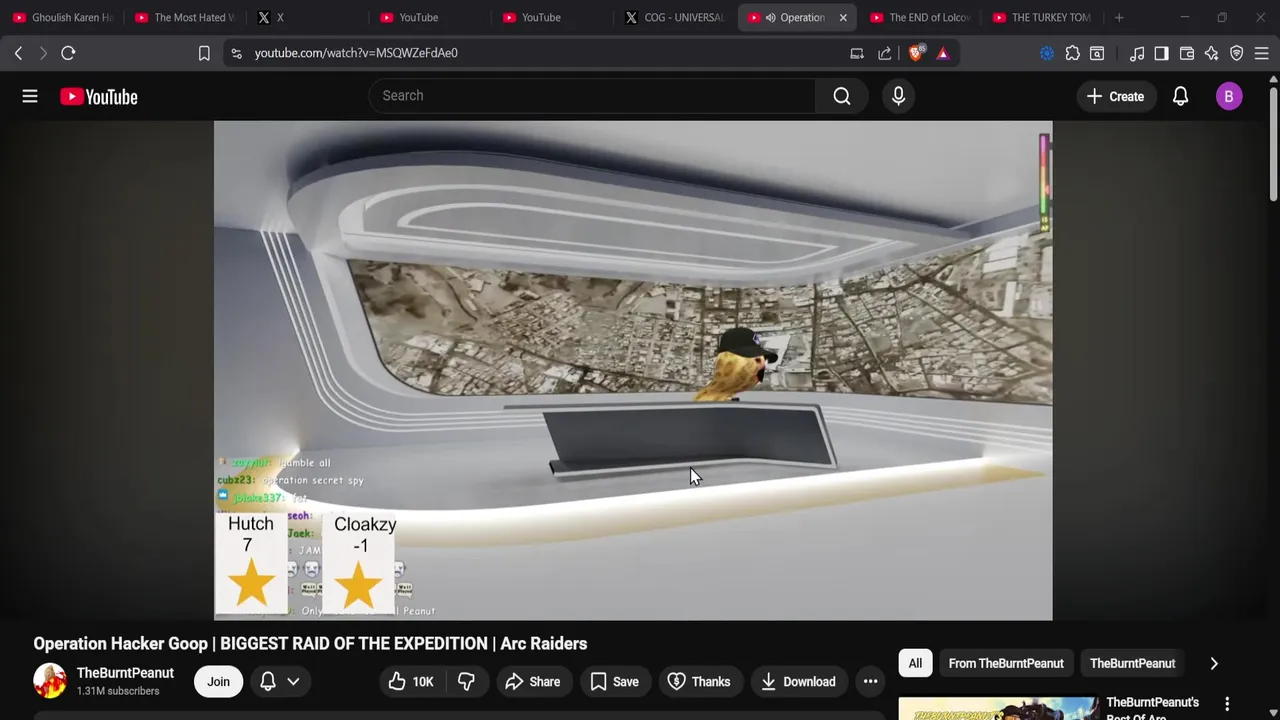Image resolution: width=1280 pixels, height=720 pixels.
Task: Open TheBurntPeanut channel avatar
Action: [x=50, y=681]
